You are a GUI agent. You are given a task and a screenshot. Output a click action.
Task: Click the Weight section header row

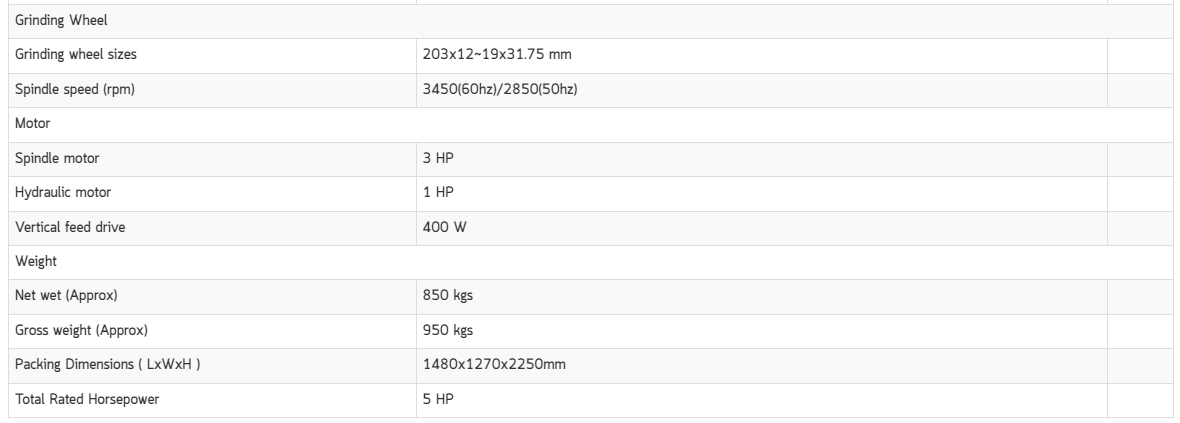pyautogui.click(x=591, y=262)
